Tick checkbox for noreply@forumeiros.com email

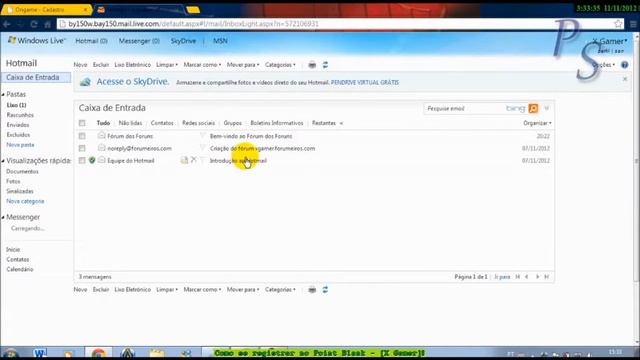[x=82, y=148]
